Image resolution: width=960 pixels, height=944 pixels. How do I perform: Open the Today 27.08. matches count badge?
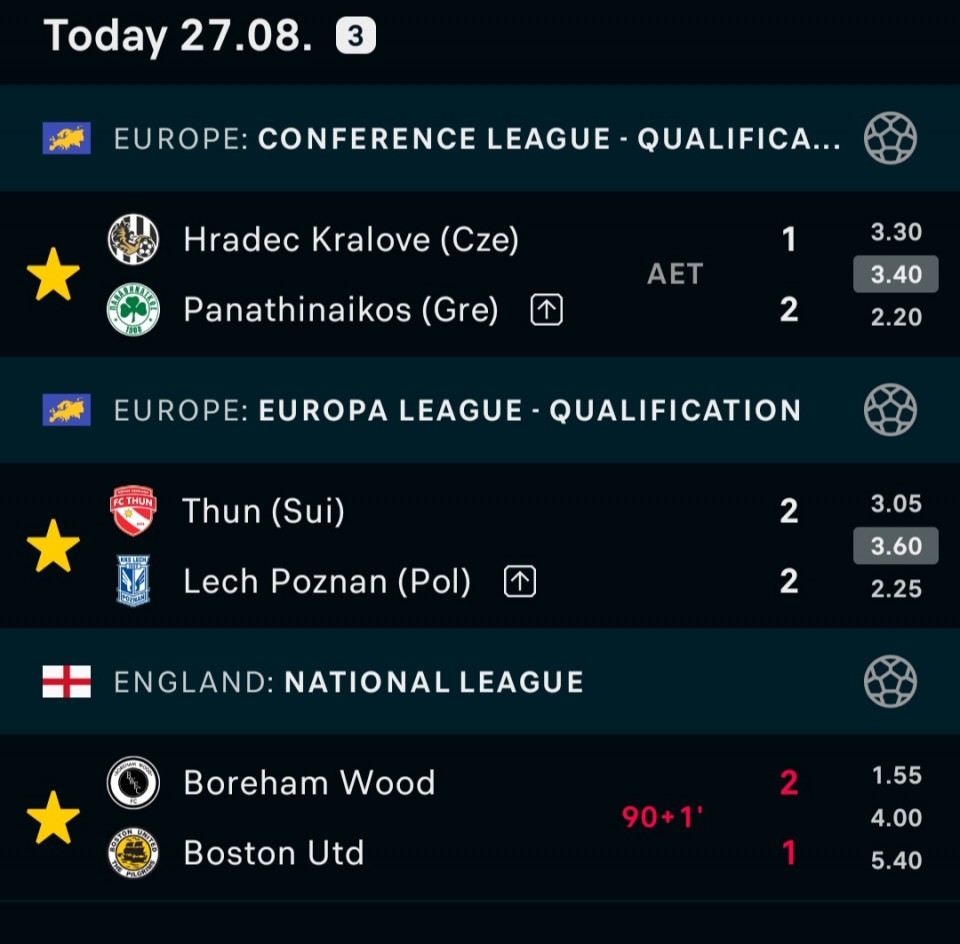[x=356, y=36]
